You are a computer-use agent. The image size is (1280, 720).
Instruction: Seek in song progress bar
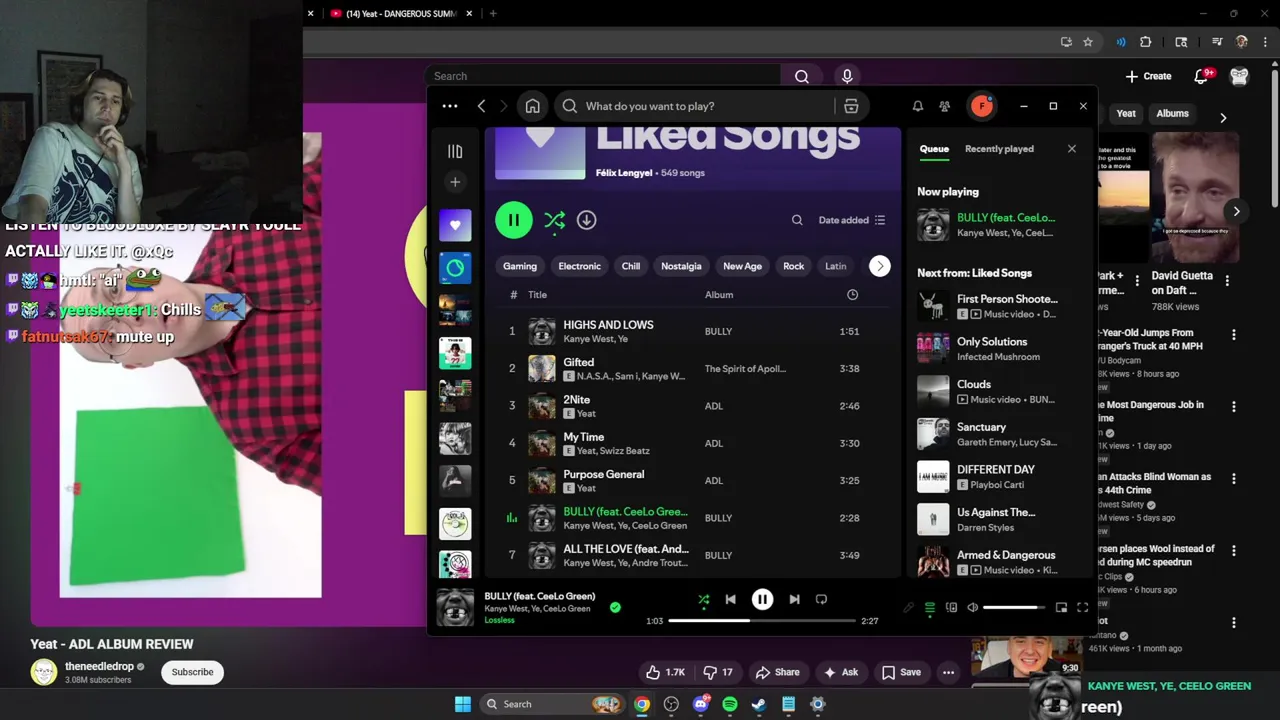(x=762, y=621)
